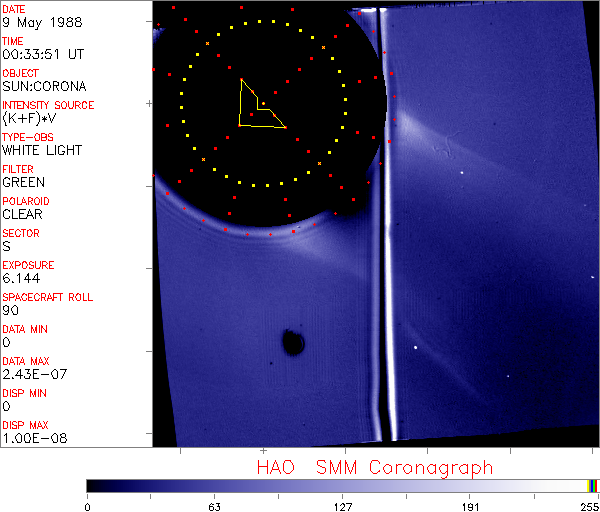Click the 00:33:51 UT time value
The height and width of the screenshot is (512, 600).
coord(40,54)
